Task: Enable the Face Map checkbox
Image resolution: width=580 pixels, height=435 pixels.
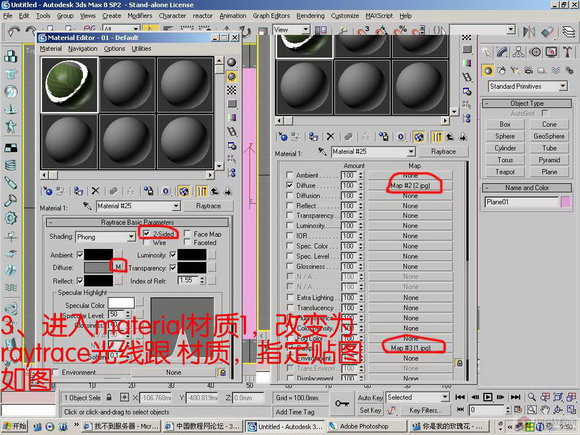Action: click(x=187, y=234)
